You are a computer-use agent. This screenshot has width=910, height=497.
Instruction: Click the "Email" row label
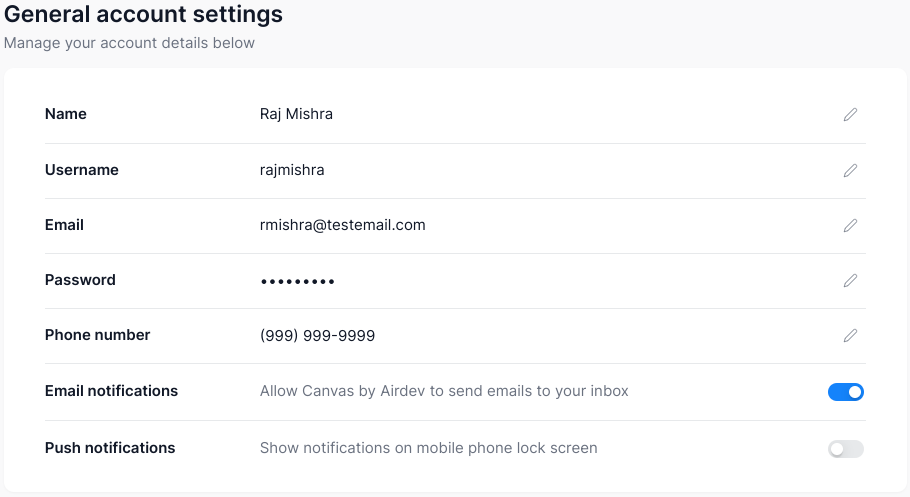pos(64,225)
